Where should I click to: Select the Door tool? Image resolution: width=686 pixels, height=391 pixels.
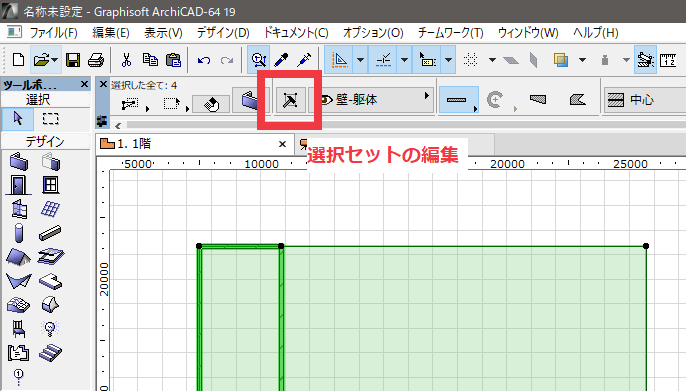pyautogui.click(x=18, y=185)
